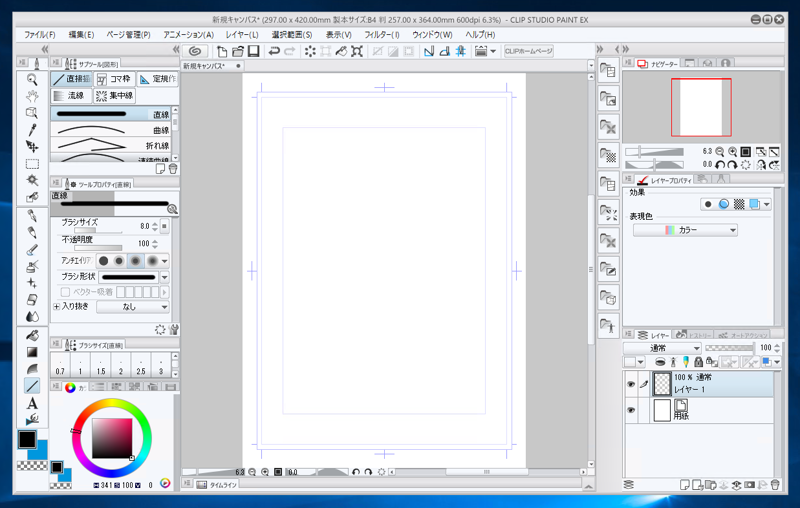Open the フィルター(I) menu
This screenshot has width=800, height=508.
tap(382, 35)
